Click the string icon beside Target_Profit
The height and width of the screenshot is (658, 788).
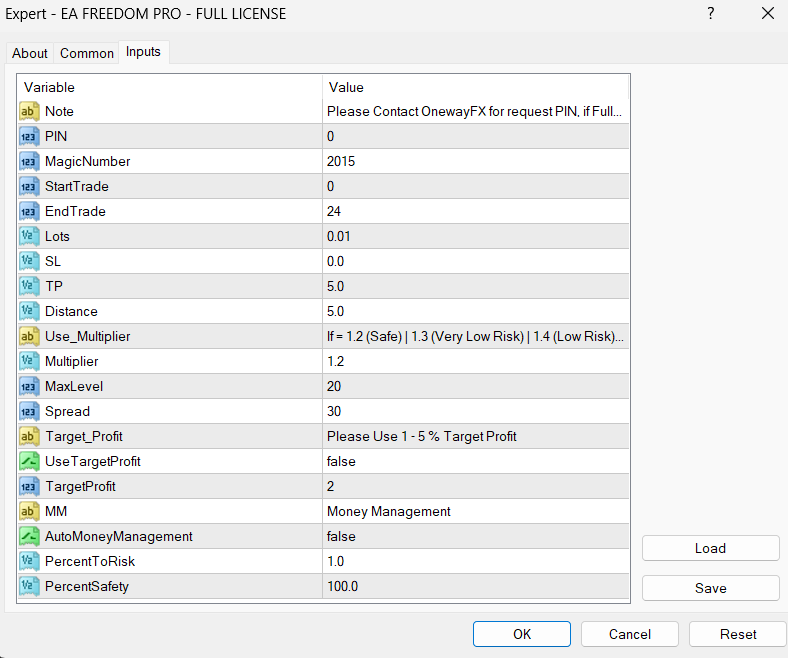(29, 436)
